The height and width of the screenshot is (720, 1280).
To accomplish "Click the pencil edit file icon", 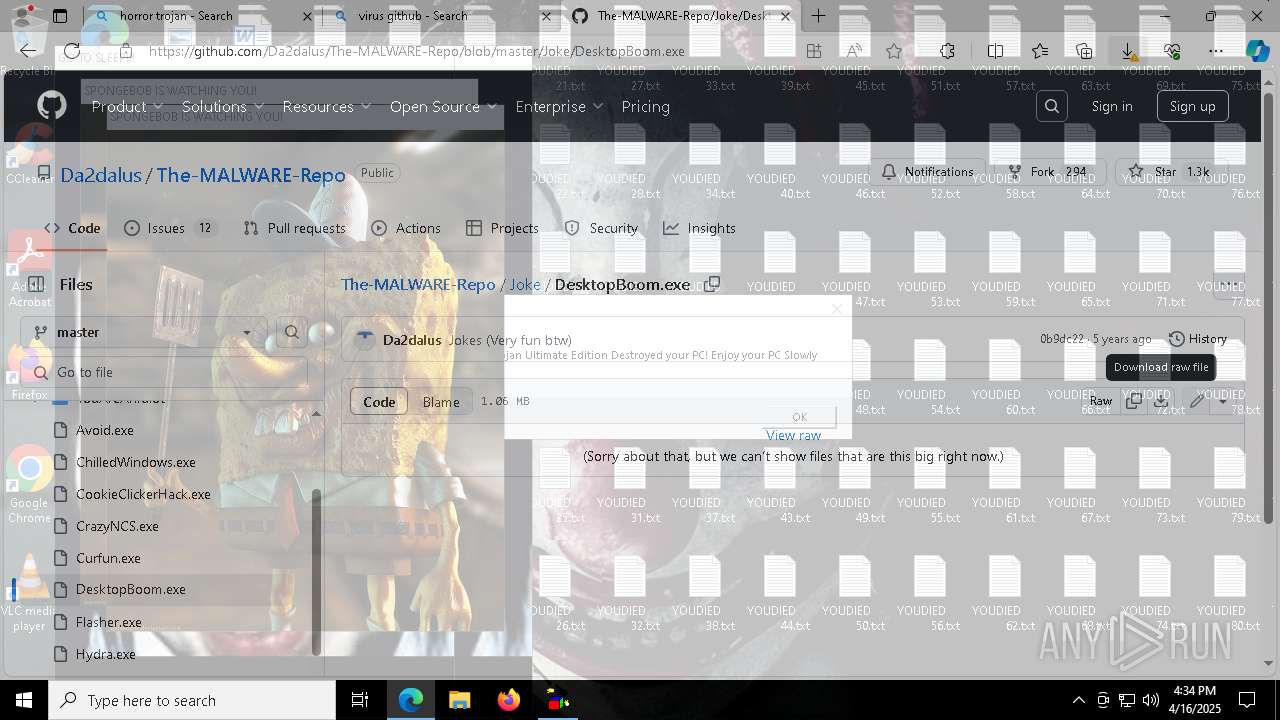I will pos(1197,401).
